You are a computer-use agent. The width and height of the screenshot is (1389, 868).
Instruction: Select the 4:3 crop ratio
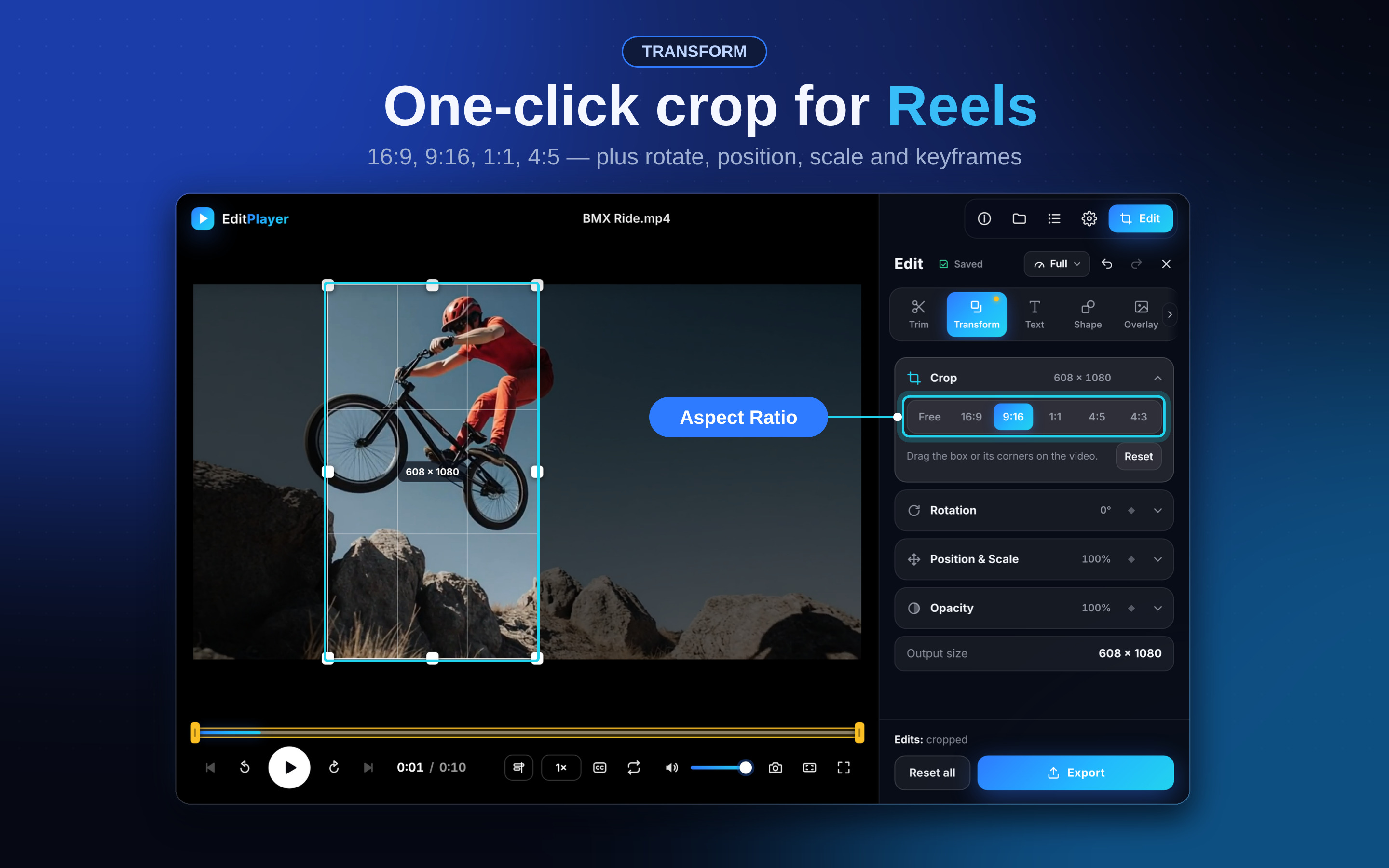point(1139,417)
